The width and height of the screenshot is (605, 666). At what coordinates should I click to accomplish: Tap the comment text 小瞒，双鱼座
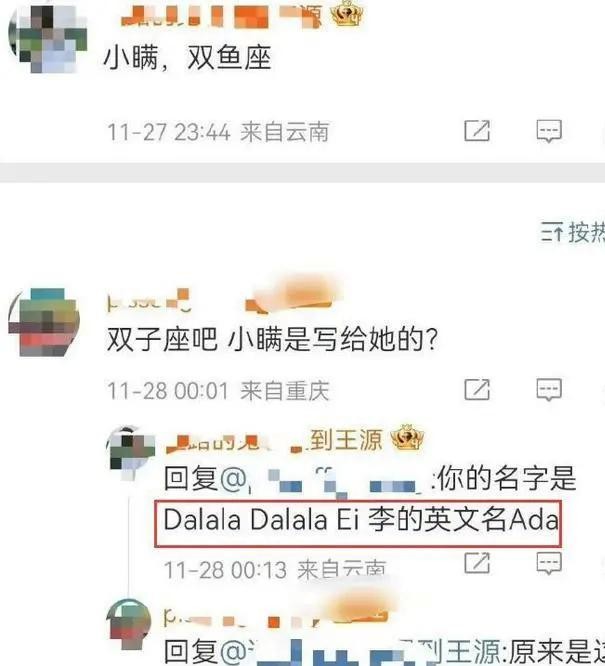pyautogui.click(x=188, y=57)
